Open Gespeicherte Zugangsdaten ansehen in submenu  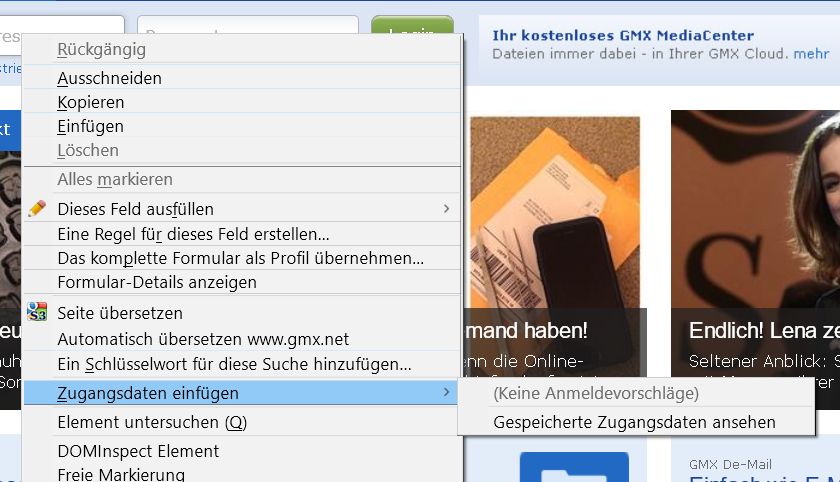point(636,422)
